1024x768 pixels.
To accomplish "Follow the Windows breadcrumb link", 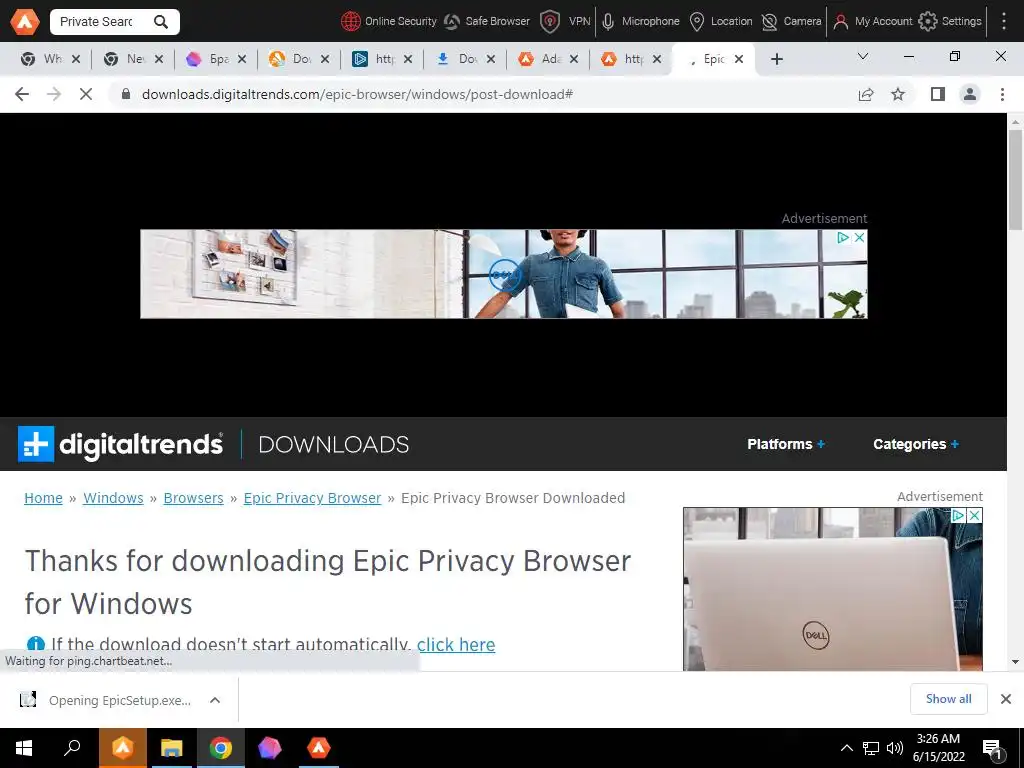I will pos(113,498).
